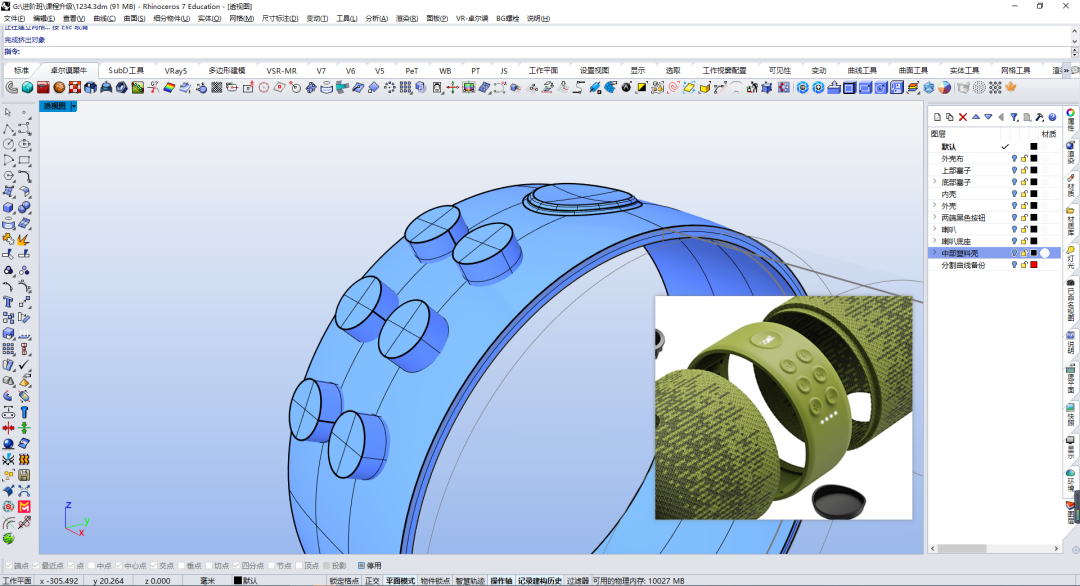This screenshot has height=586, width=1080.
Task: Click the text T tool in left sidebar
Action: pos(8,302)
